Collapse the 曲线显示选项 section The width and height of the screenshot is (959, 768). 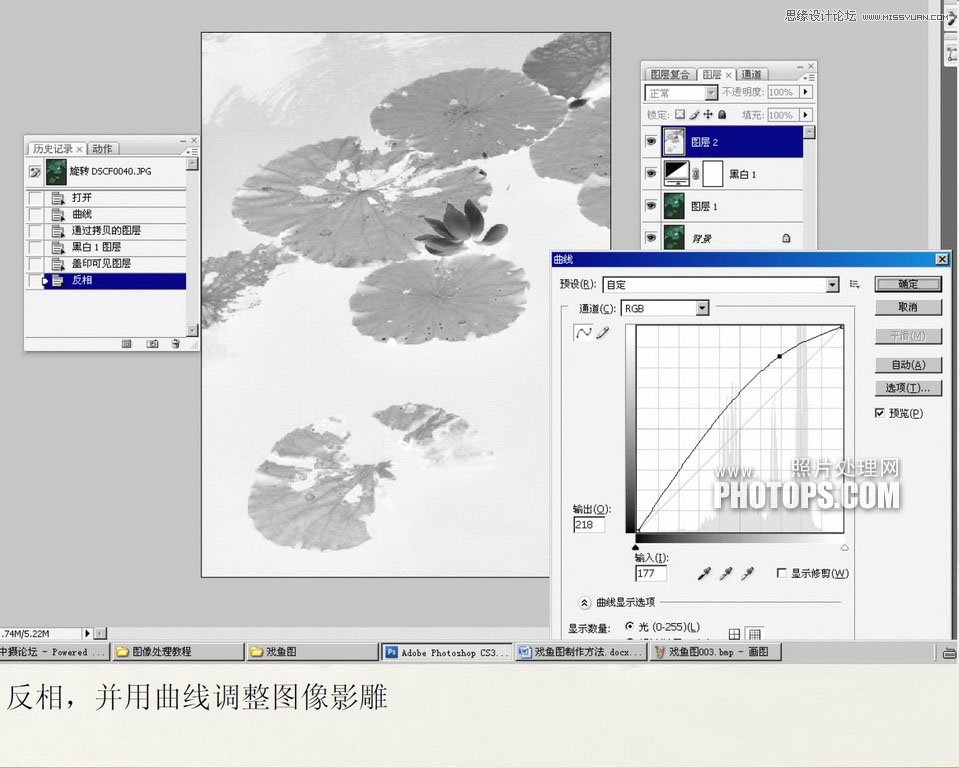(x=586, y=602)
